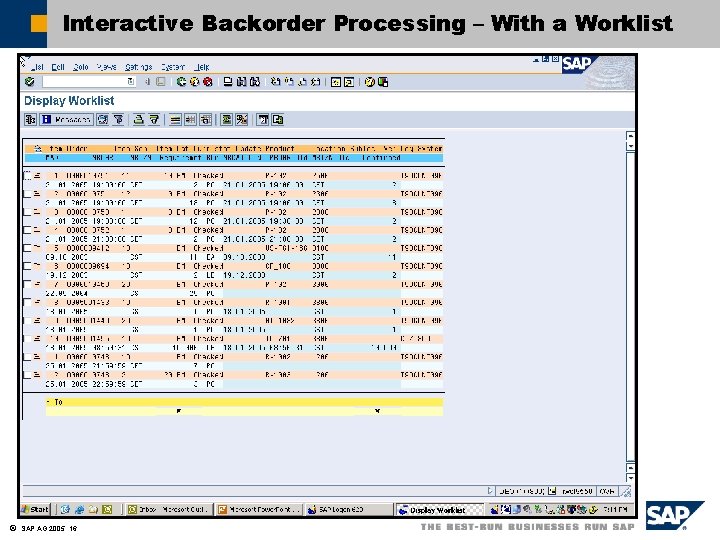Open the List menu

point(38,67)
